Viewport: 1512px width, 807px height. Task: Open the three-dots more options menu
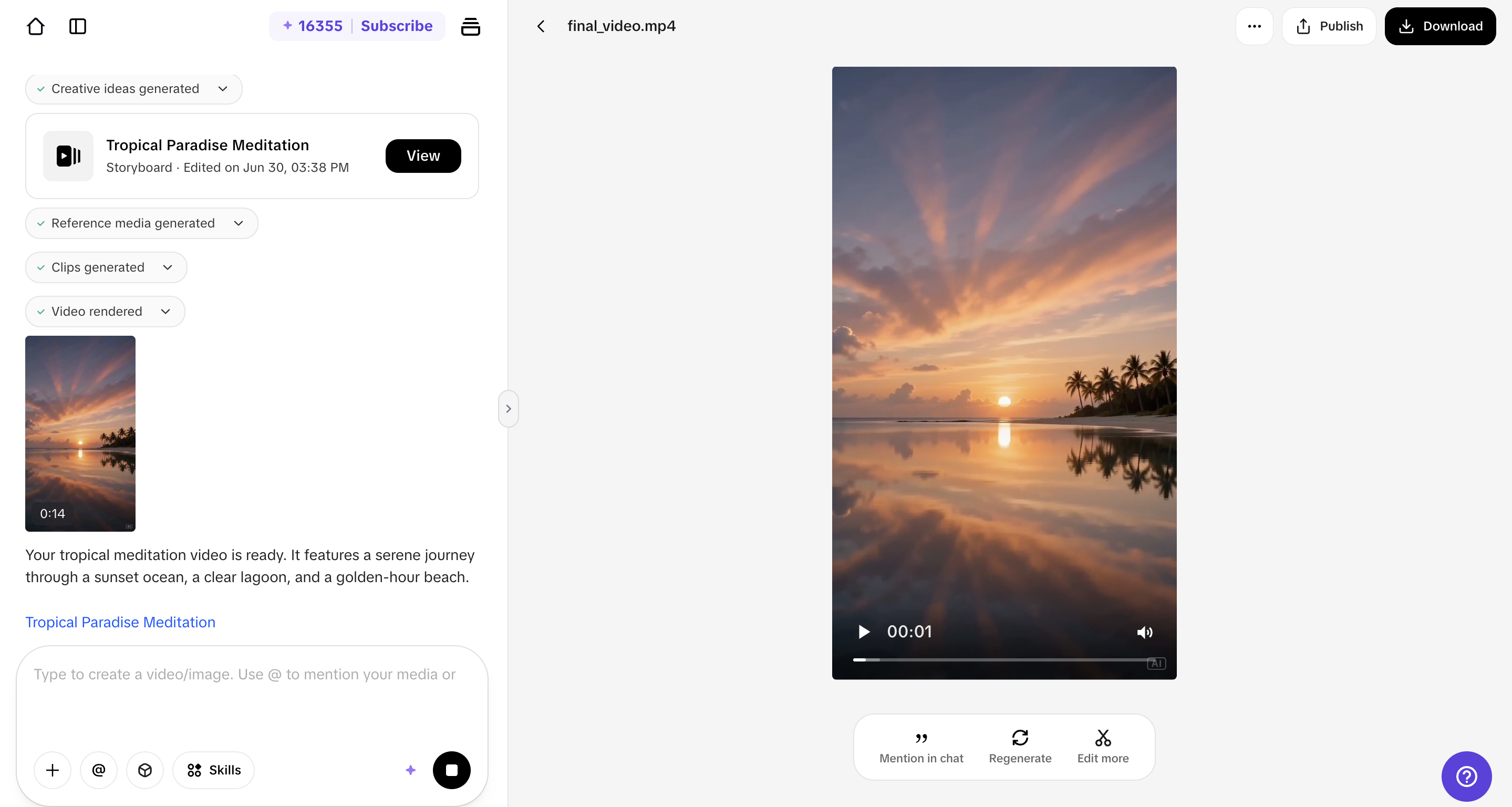1254,26
